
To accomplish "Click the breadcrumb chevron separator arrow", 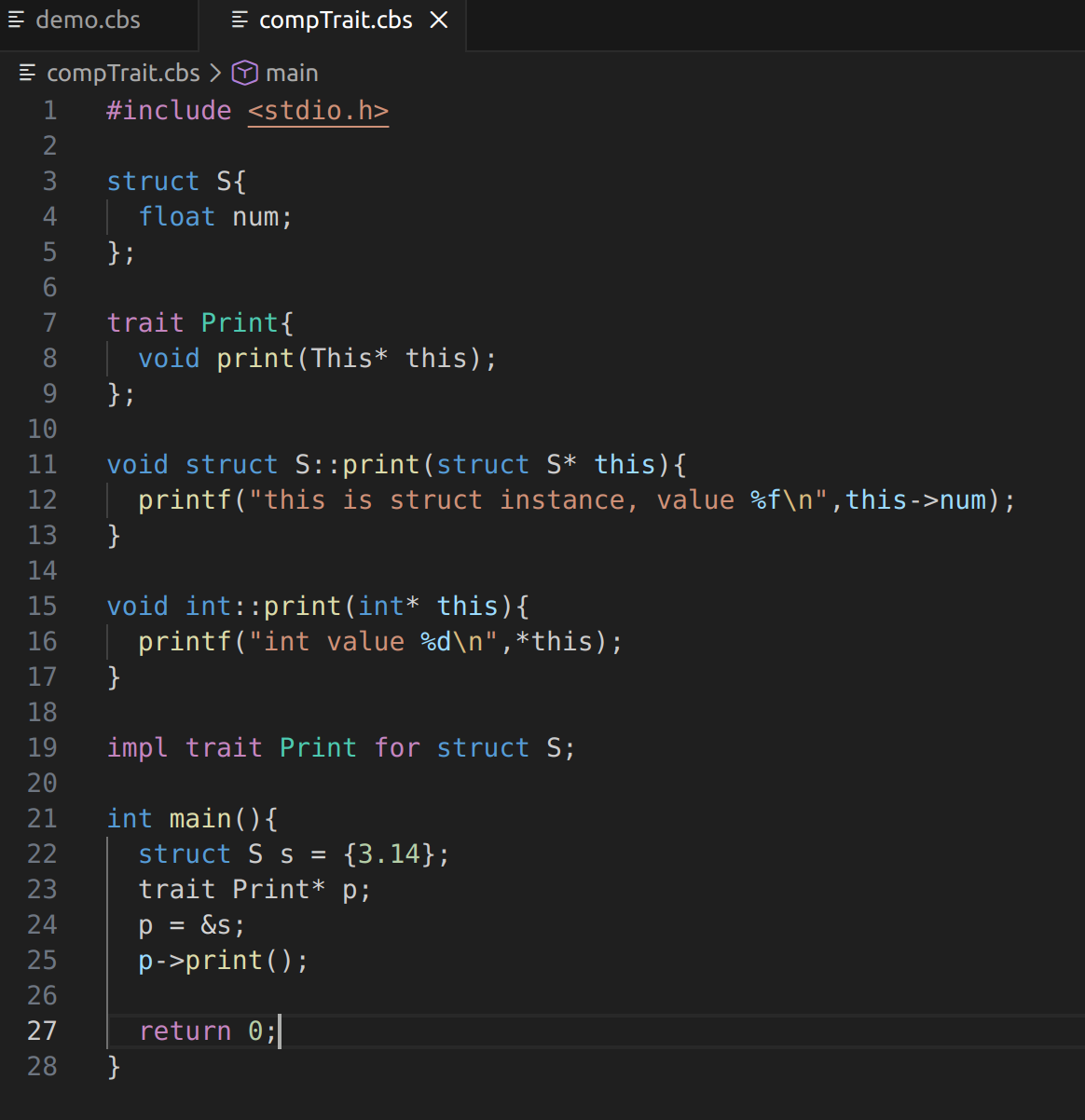I will (x=215, y=73).
